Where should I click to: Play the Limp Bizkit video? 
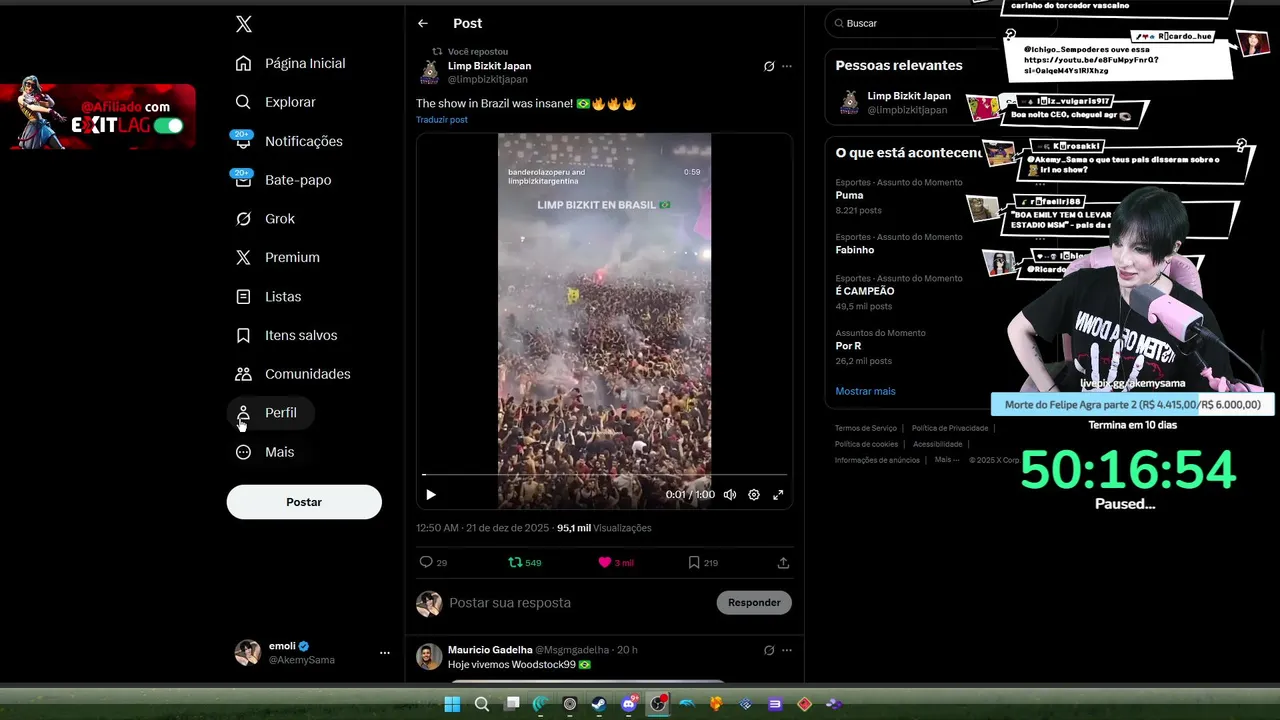click(x=431, y=495)
